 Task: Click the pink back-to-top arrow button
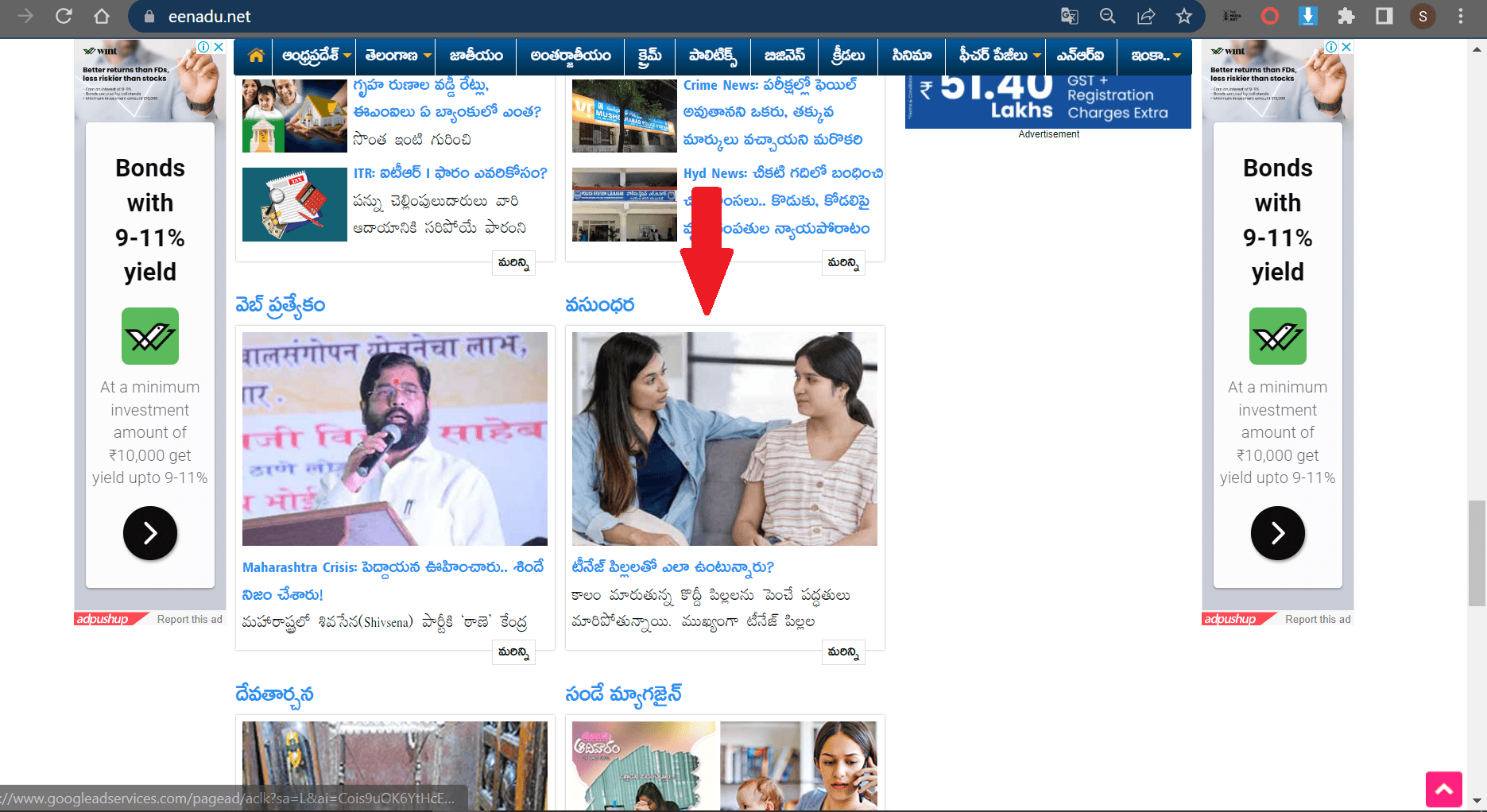(1444, 789)
